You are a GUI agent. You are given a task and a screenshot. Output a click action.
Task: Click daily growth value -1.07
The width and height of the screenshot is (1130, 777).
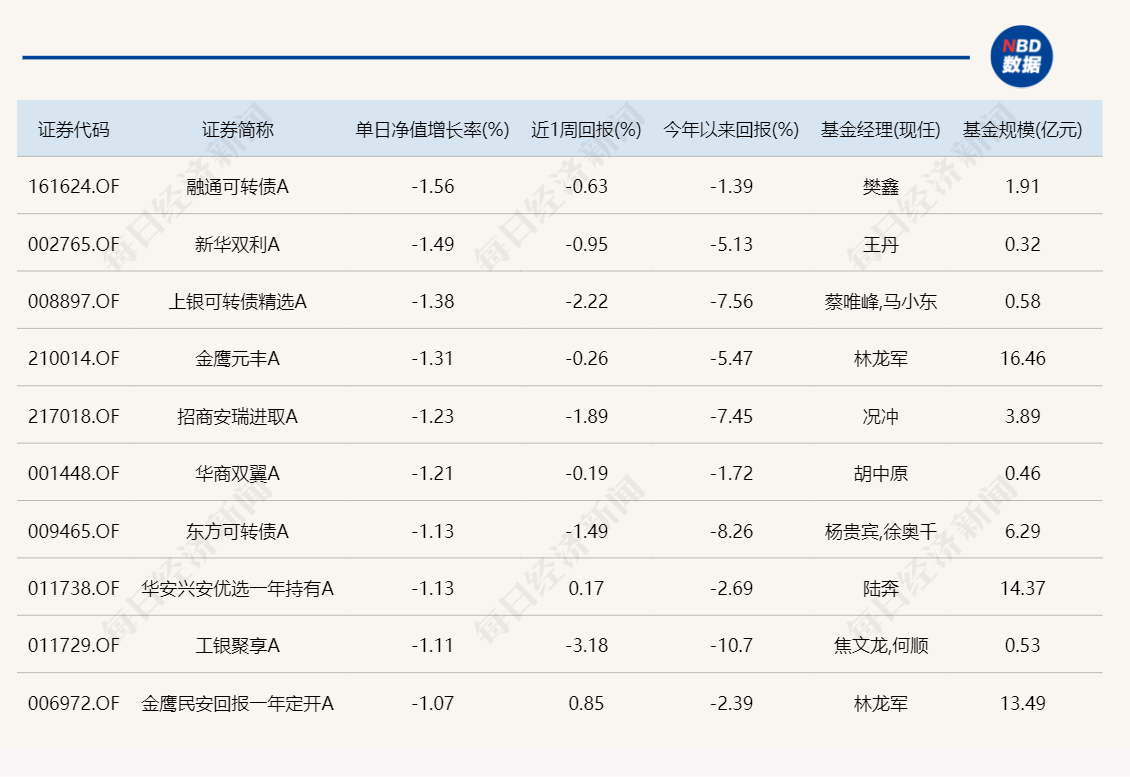(x=432, y=703)
